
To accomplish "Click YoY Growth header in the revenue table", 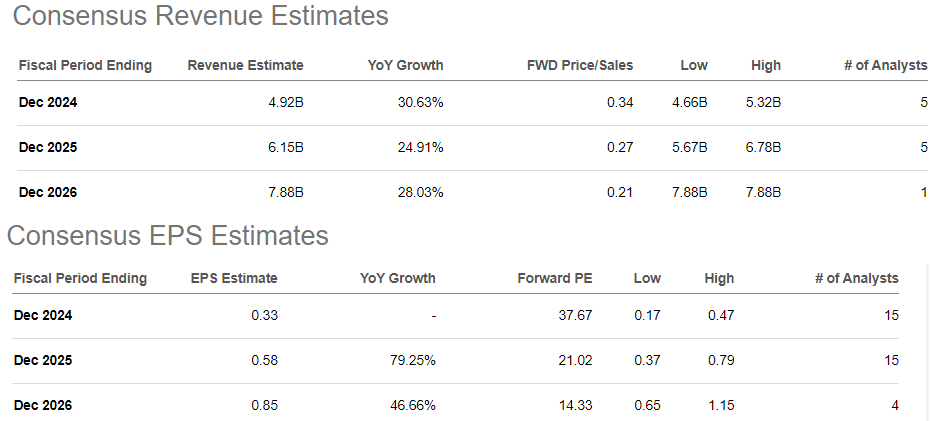I will click(x=405, y=65).
